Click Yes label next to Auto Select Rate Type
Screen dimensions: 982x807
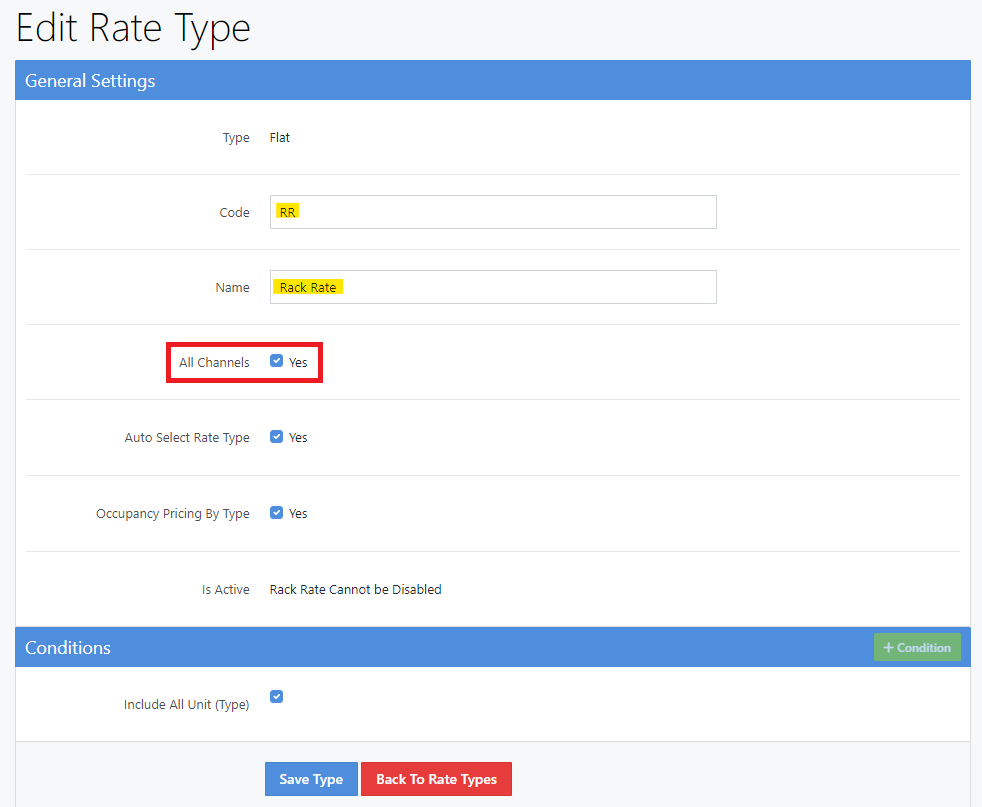[298, 438]
